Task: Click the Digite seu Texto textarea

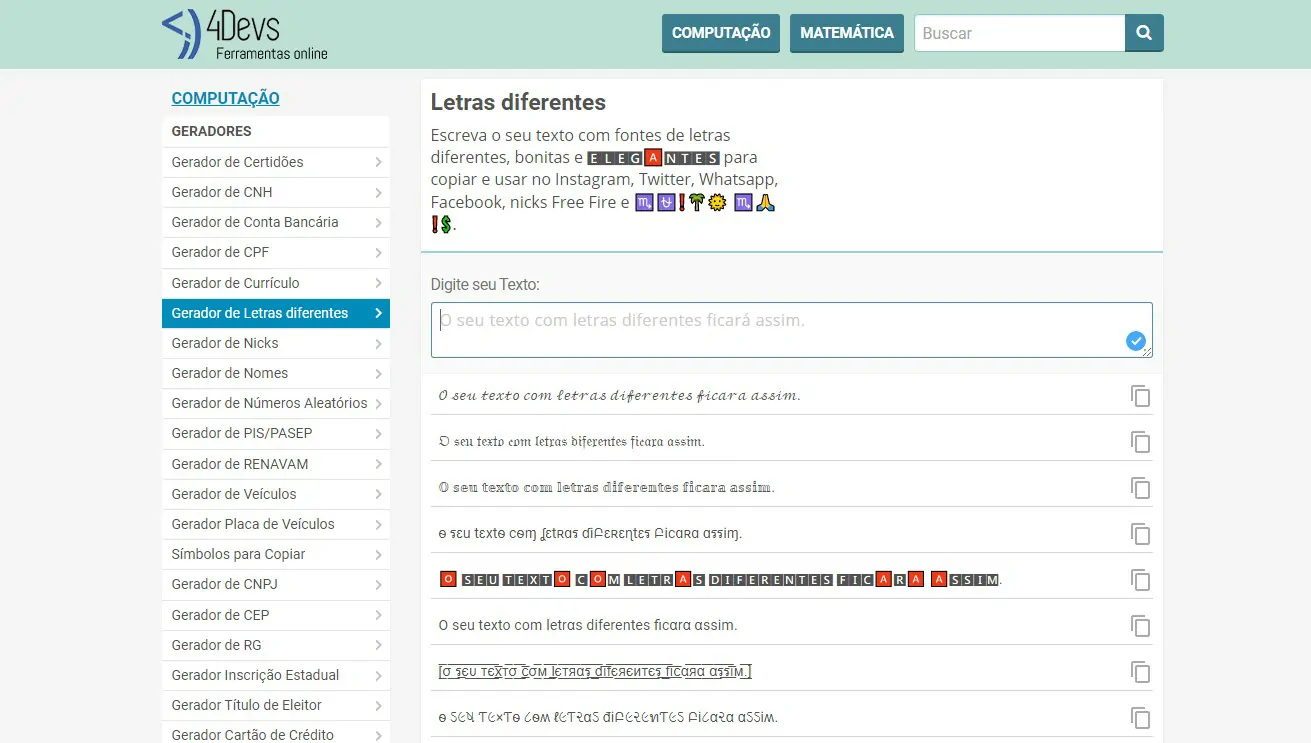Action: pyautogui.click(x=791, y=330)
